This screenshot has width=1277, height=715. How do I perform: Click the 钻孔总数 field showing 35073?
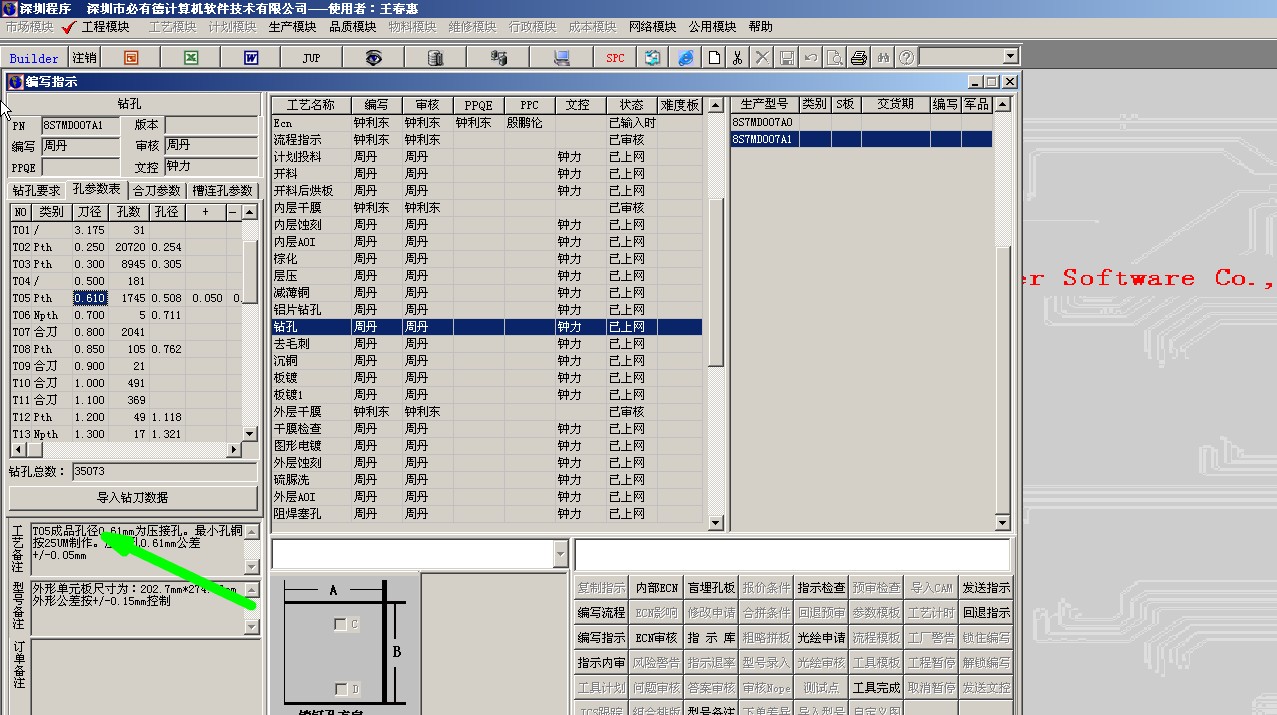click(x=165, y=471)
